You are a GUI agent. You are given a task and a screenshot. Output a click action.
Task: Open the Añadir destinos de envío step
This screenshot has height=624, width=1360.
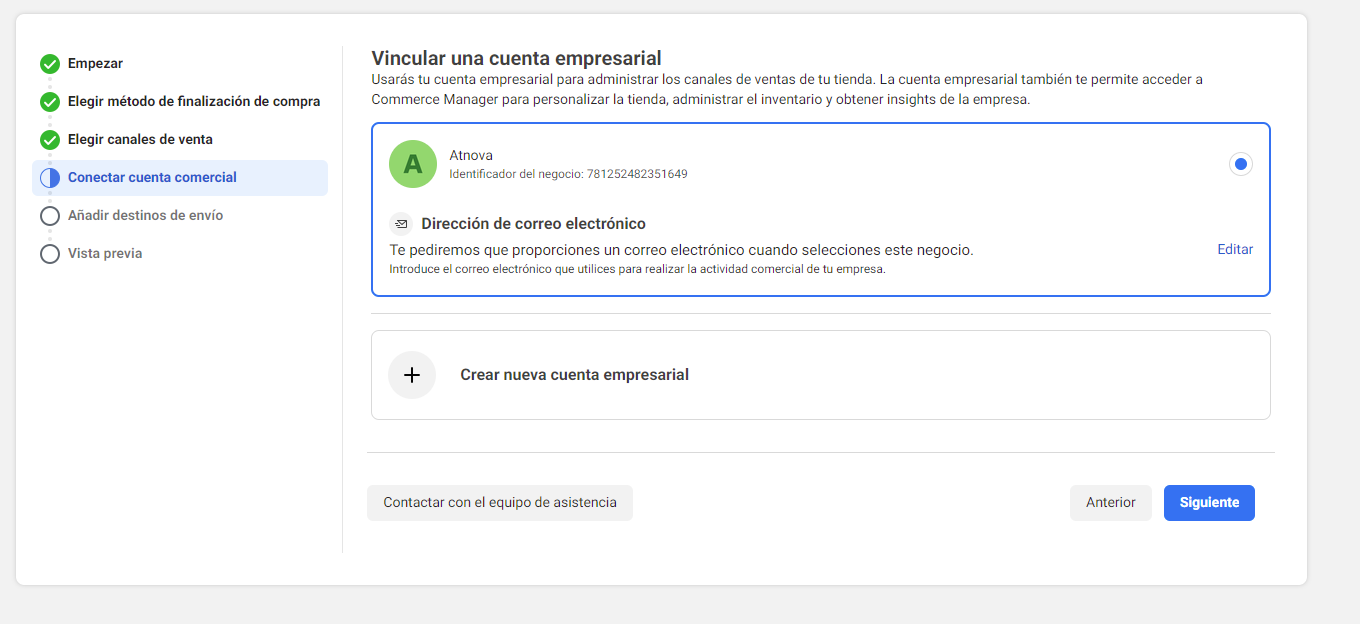point(145,216)
